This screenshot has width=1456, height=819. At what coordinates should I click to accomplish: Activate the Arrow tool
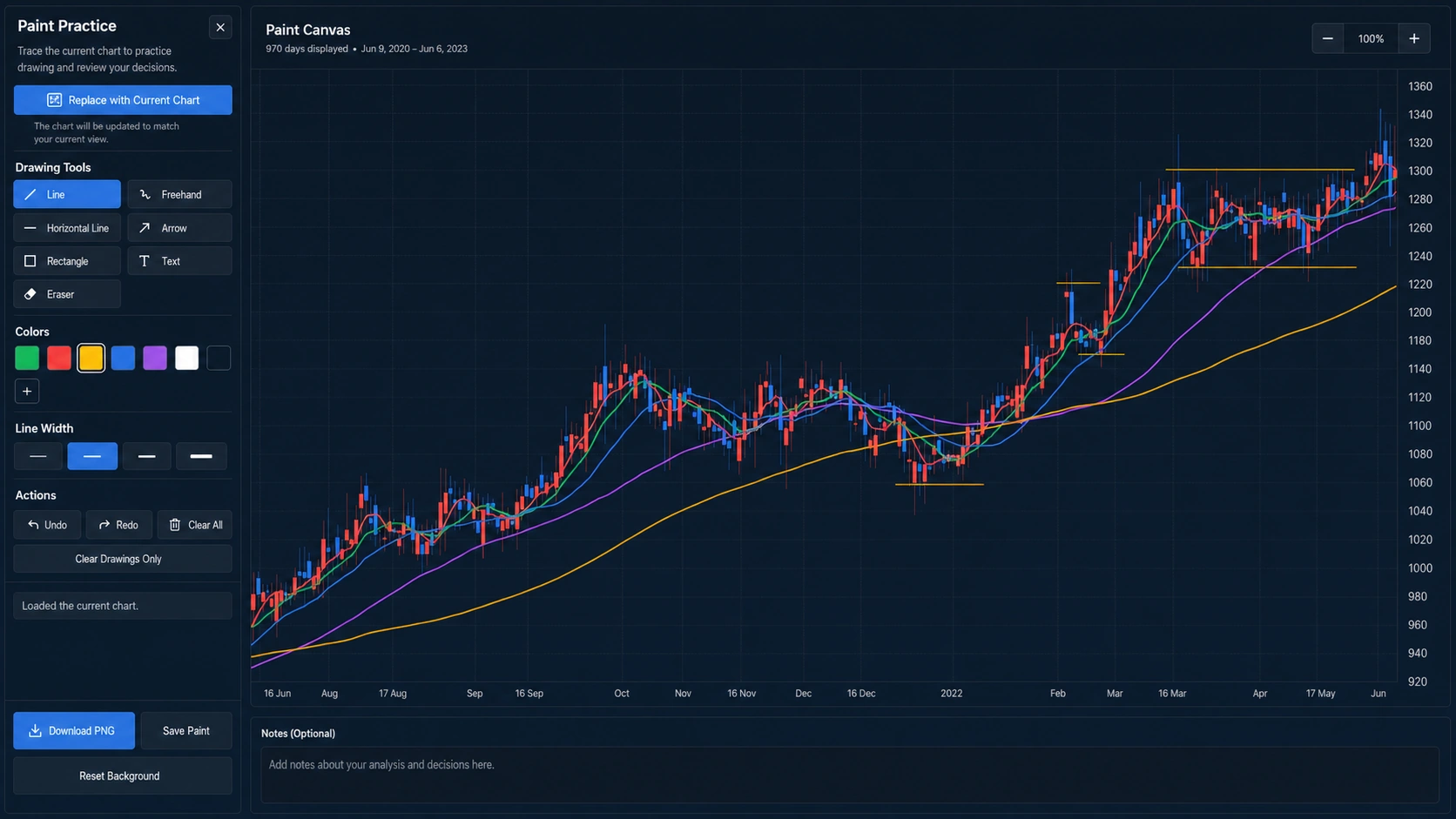(x=179, y=228)
